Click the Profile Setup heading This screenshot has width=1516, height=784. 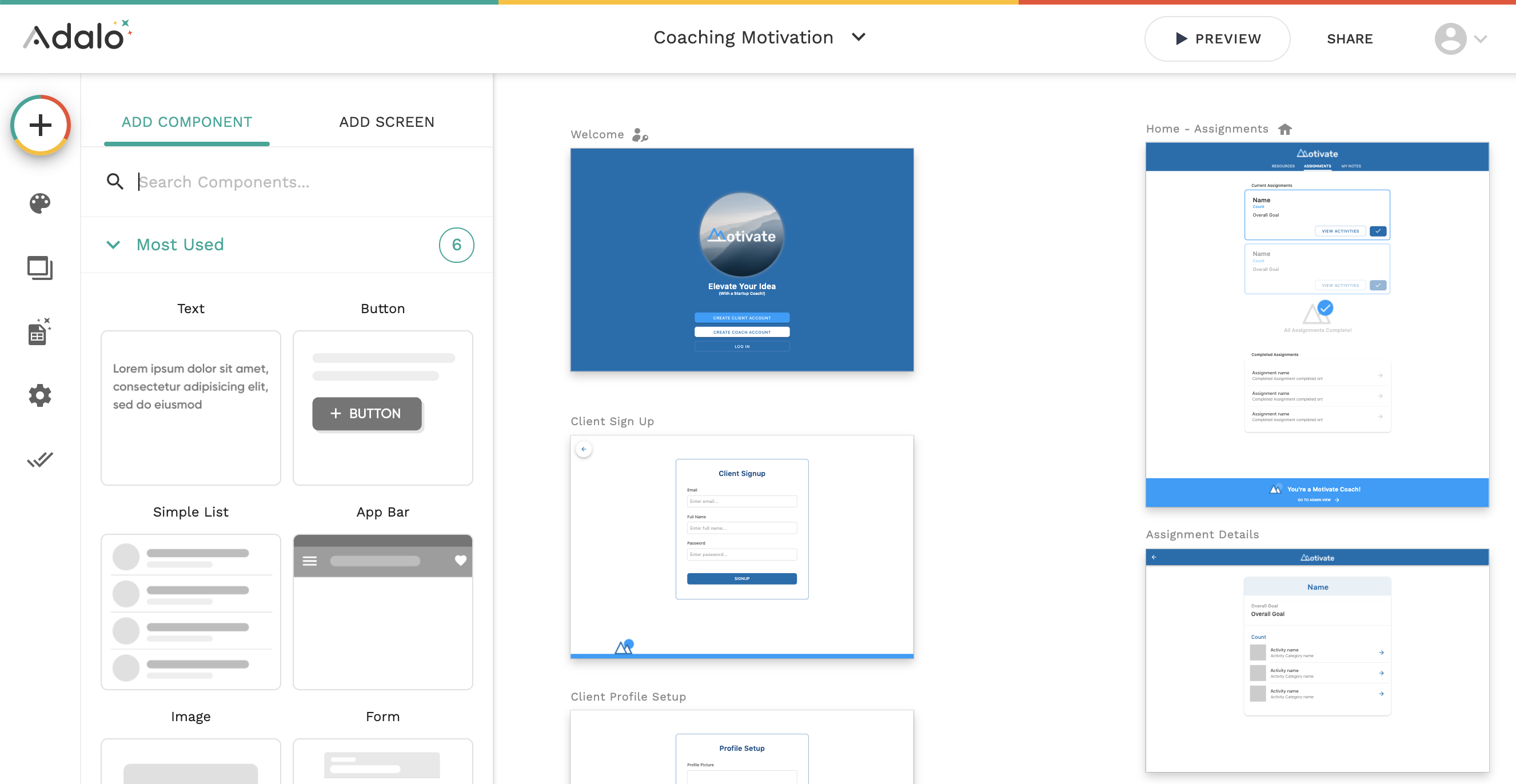[x=741, y=748]
